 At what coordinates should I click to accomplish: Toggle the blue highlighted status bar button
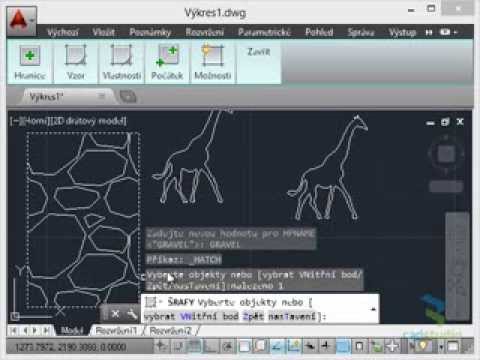(x=343, y=347)
